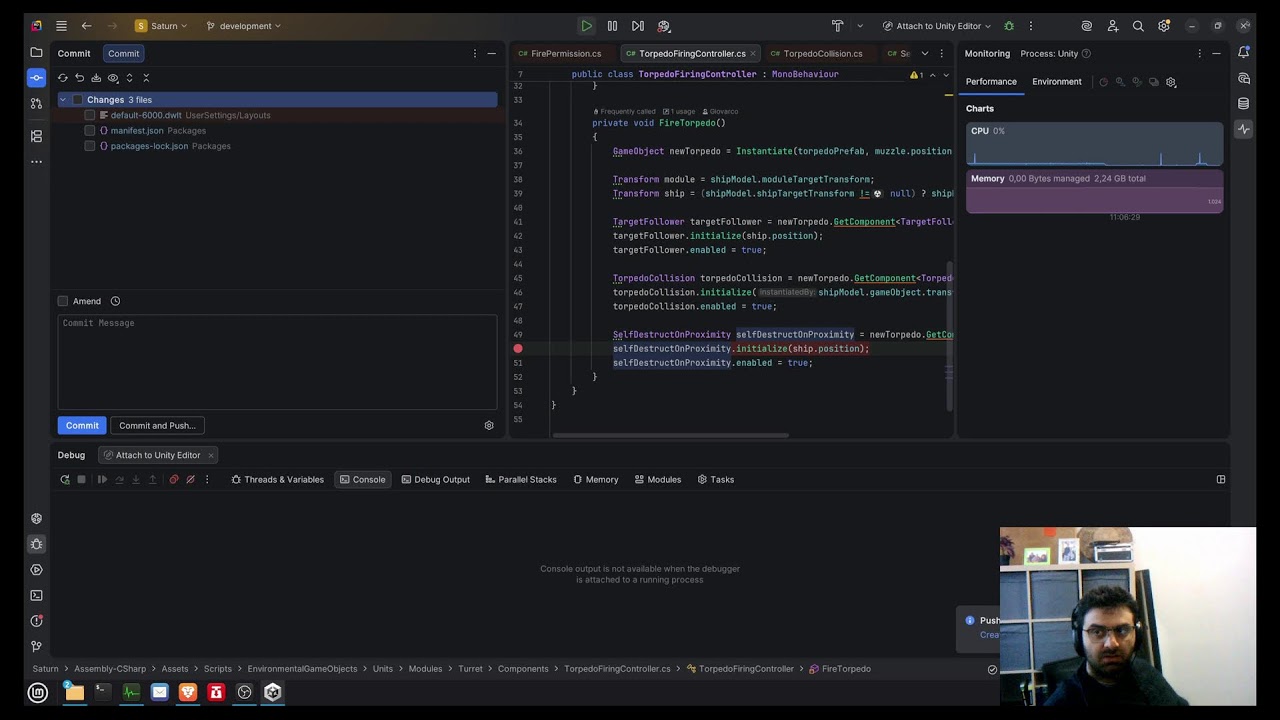Open the AI assistant spiral icon
1280x720 pixels.
coord(1087,26)
